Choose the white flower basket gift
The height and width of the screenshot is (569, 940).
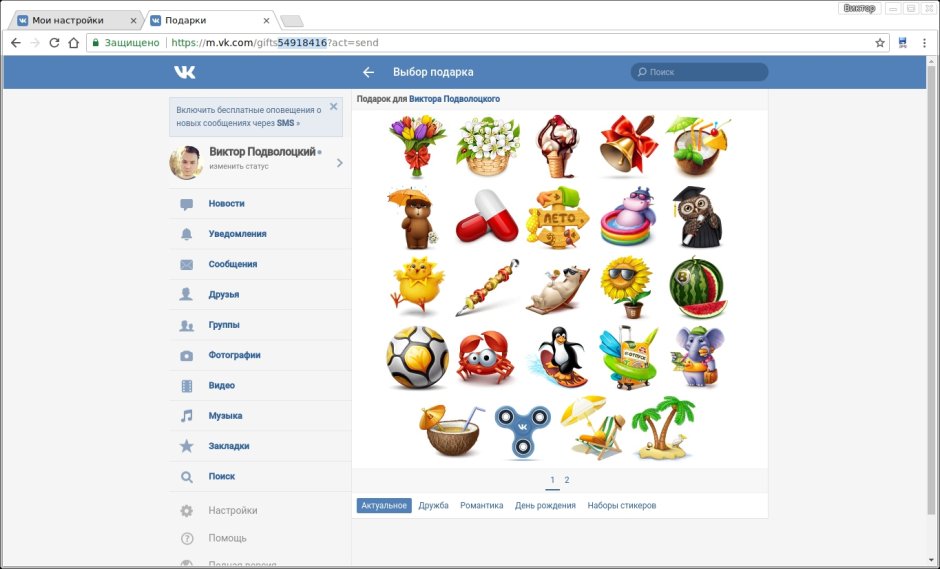(487, 146)
